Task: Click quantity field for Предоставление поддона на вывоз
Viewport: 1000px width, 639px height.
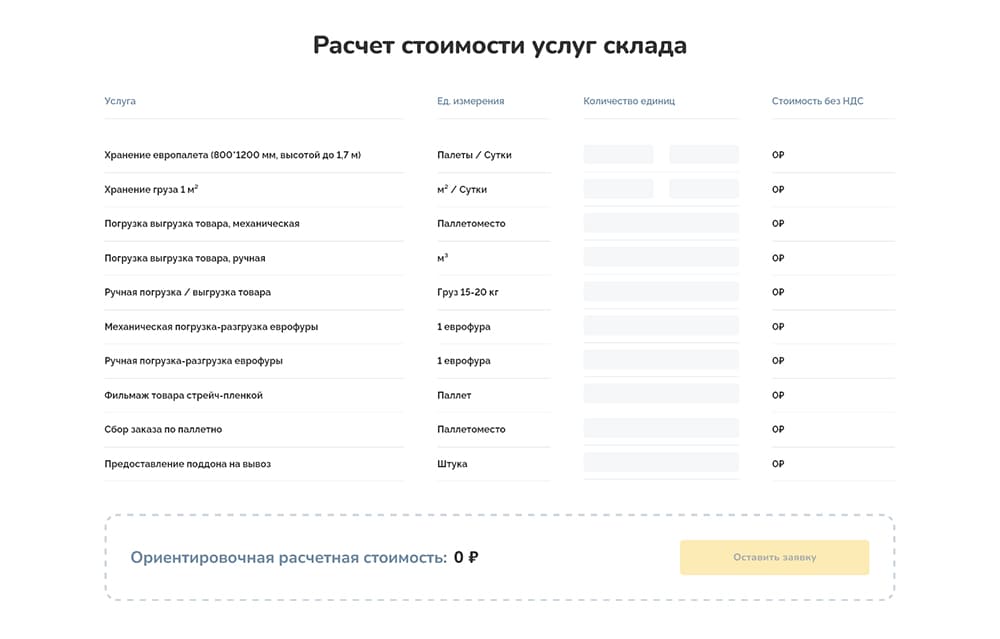Action: click(661, 464)
